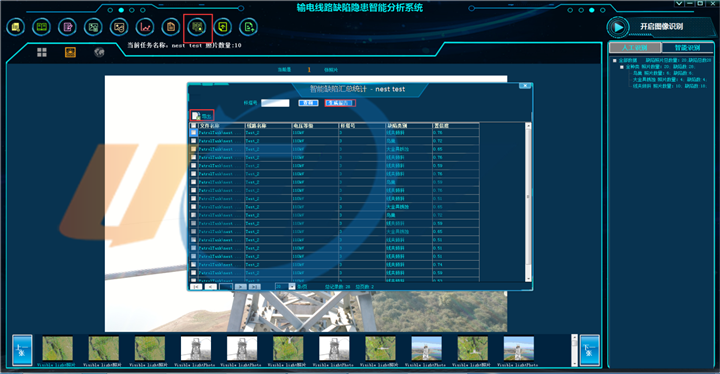Click the export (导出) button with file icon

click(202, 116)
